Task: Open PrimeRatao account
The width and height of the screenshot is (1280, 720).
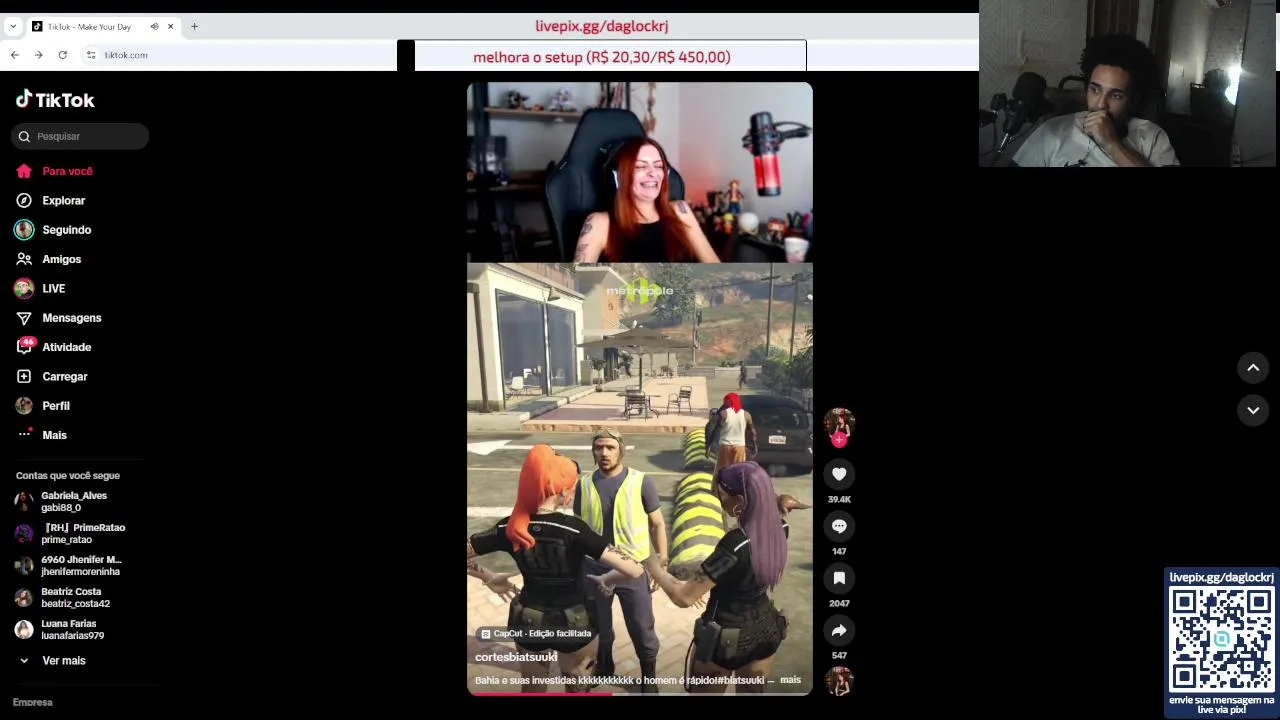Action: [x=70, y=533]
